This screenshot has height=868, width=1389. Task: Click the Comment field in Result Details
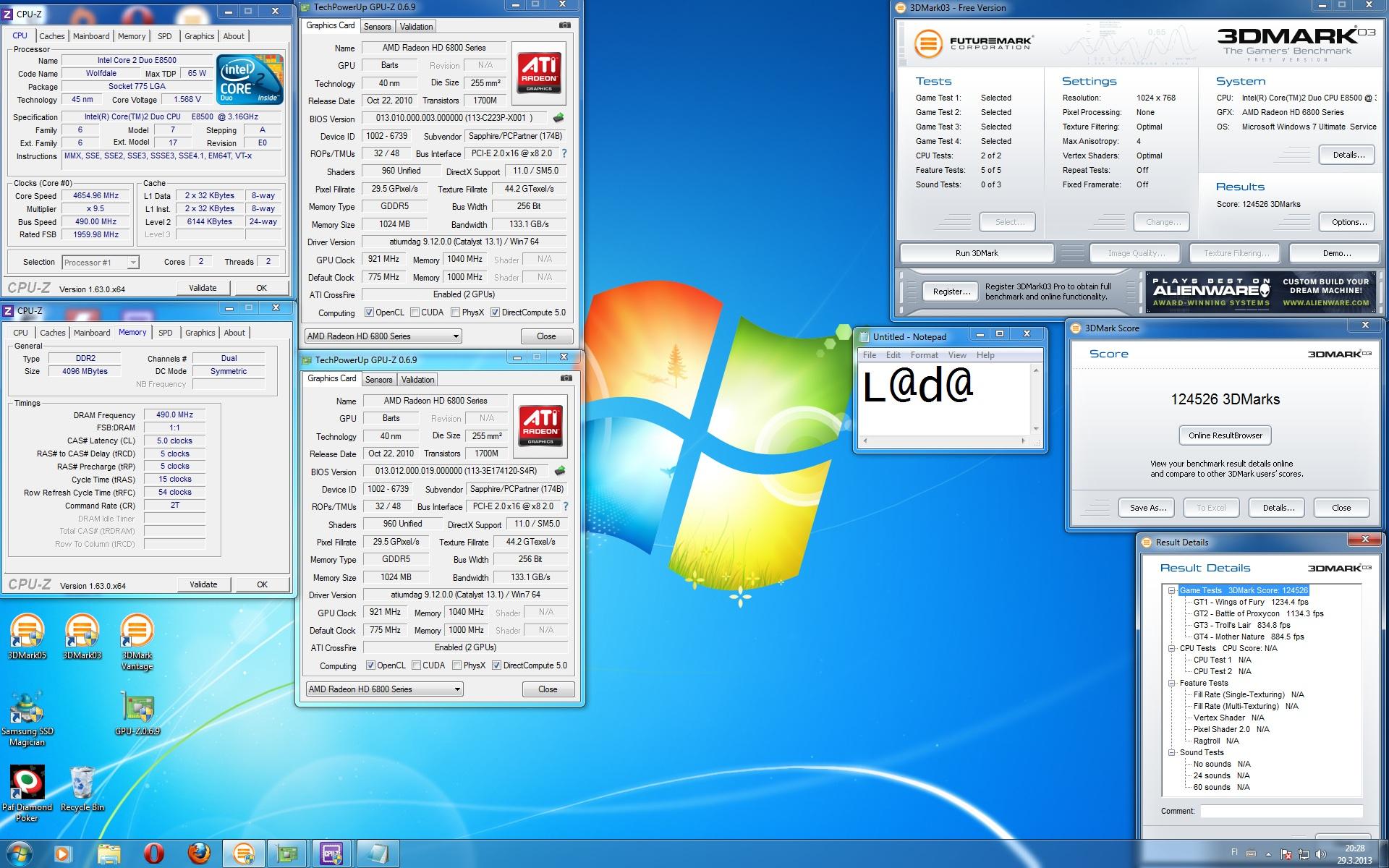pyautogui.click(x=1281, y=811)
